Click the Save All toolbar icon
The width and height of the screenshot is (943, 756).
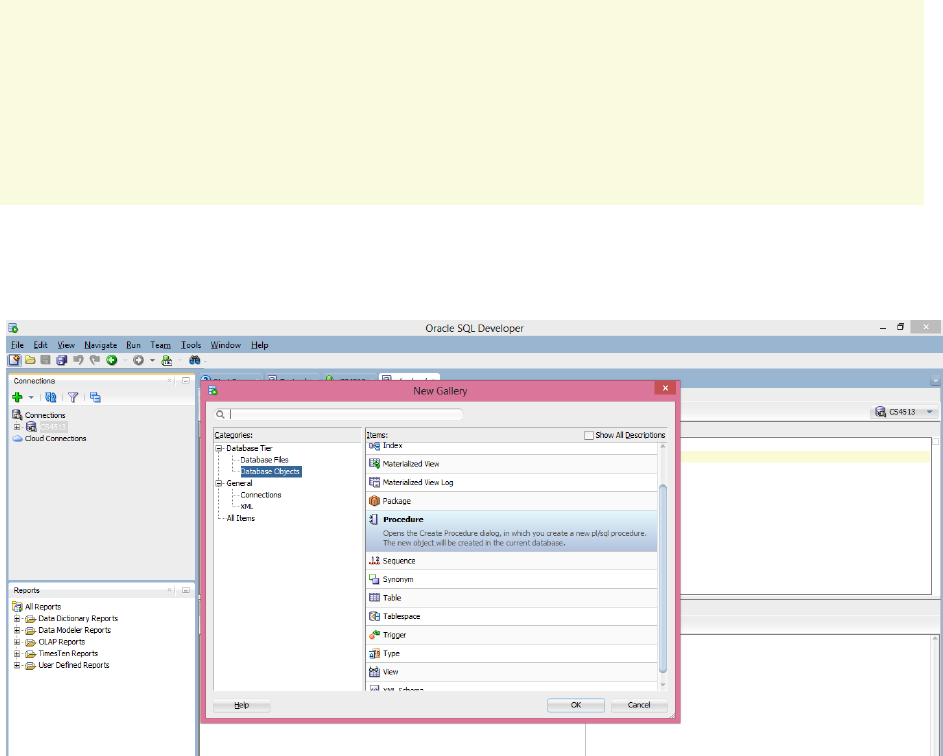(x=61, y=360)
